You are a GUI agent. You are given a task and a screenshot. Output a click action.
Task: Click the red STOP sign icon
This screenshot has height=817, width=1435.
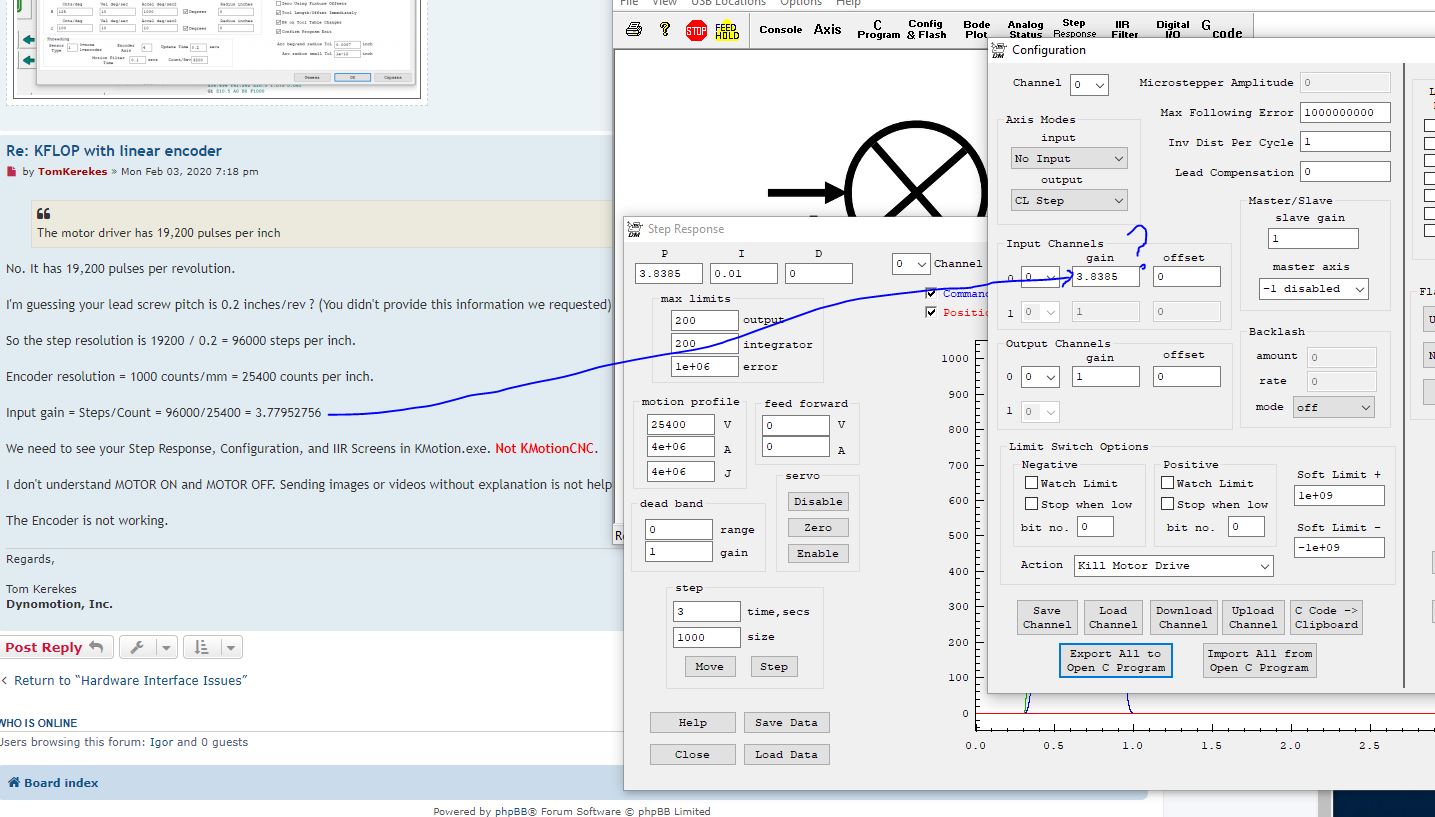[x=696, y=30]
